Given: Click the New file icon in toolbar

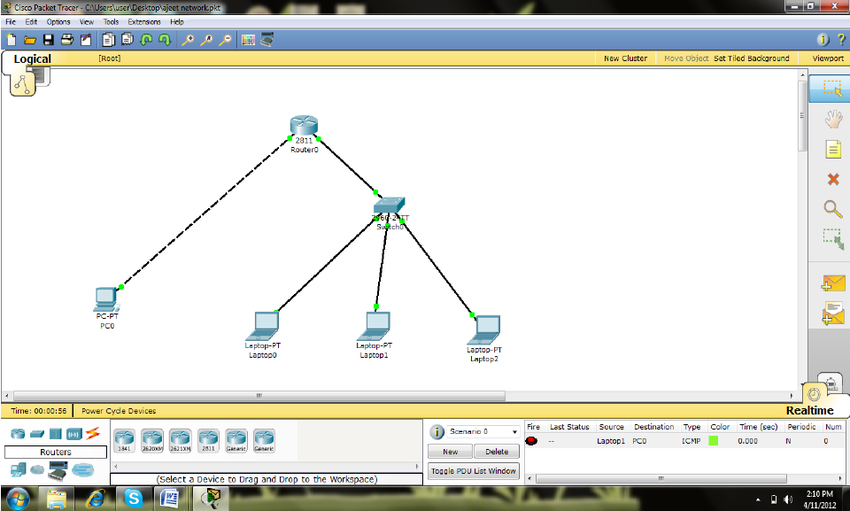Looking at the screenshot, I should click(11, 40).
